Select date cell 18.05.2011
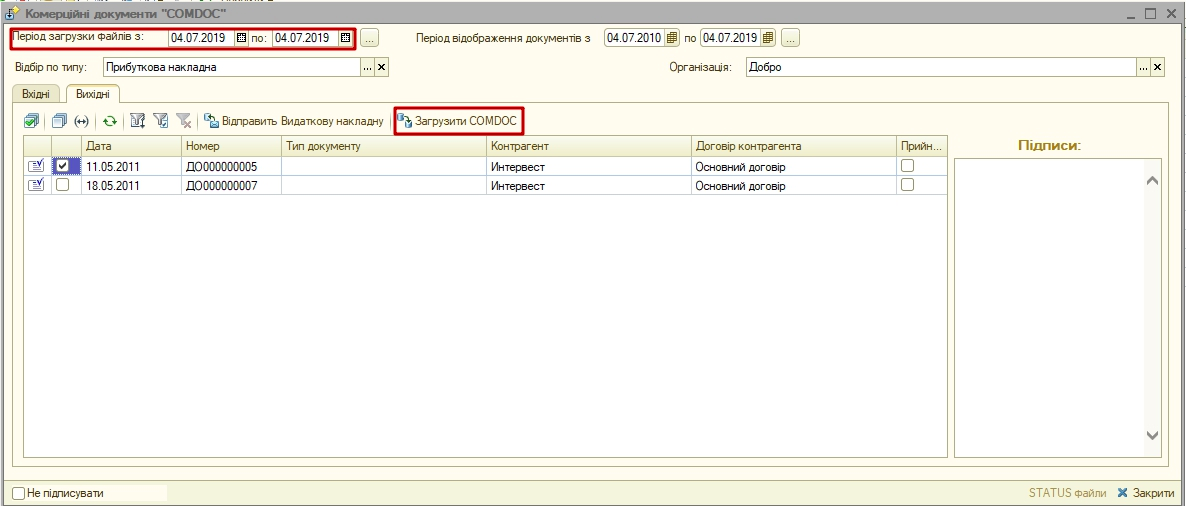 pos(132,185)
